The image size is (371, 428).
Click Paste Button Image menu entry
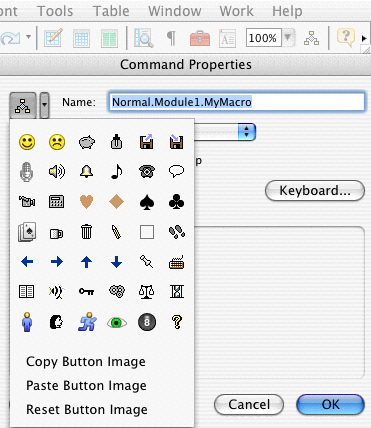[86, 386]
